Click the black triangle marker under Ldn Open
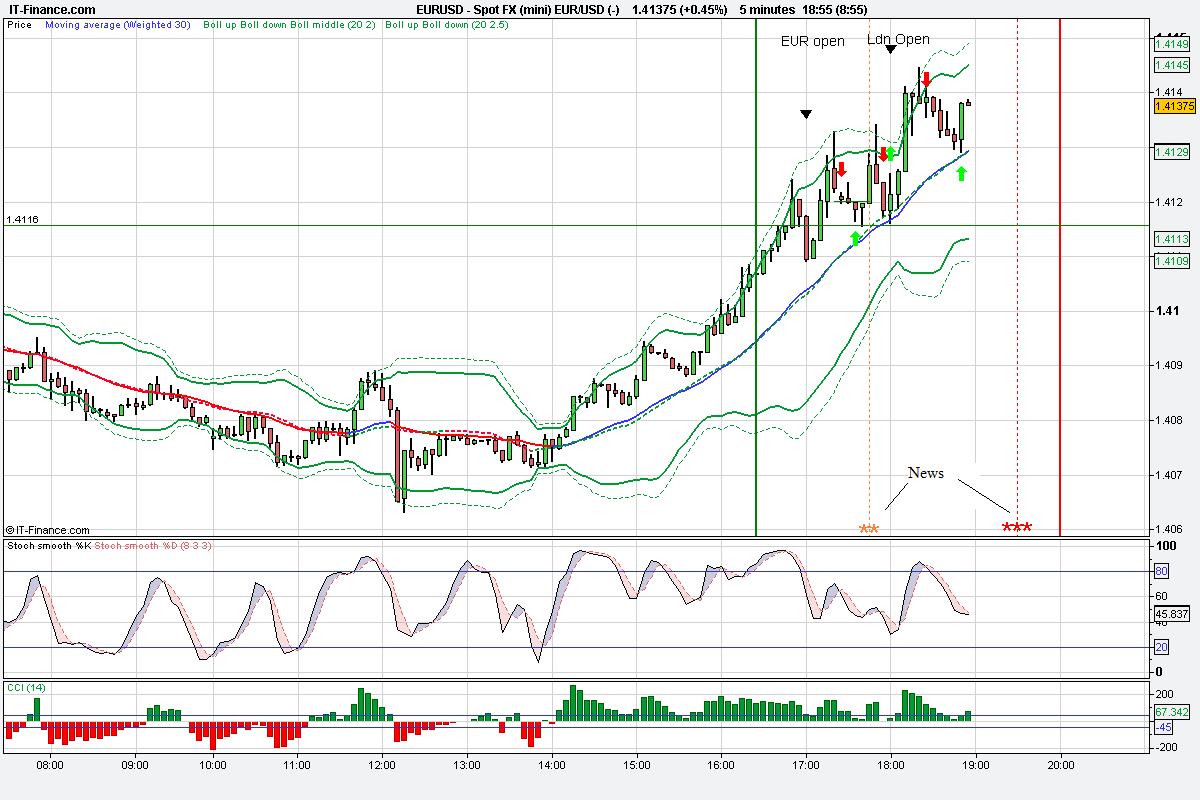This screenshot has height=800, width=1200. [890, 48]
